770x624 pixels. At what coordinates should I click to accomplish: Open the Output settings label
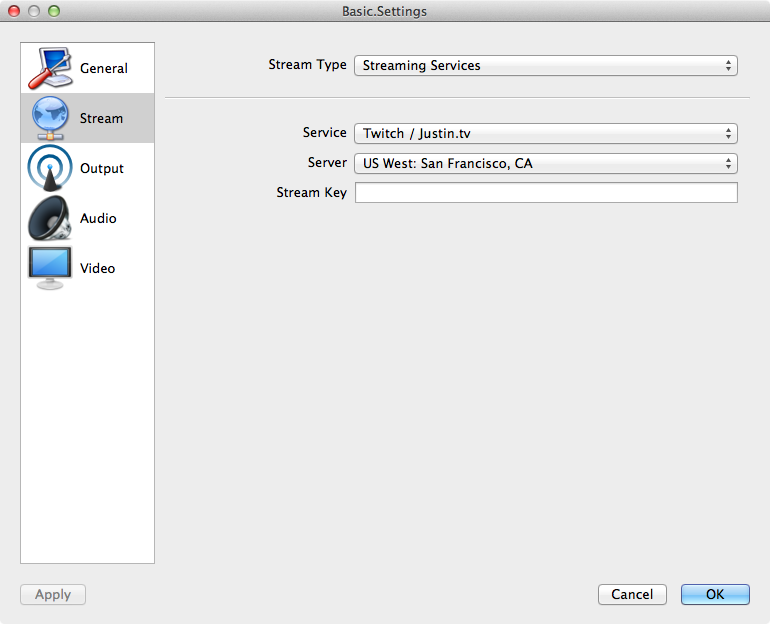(x=102, y=168)
